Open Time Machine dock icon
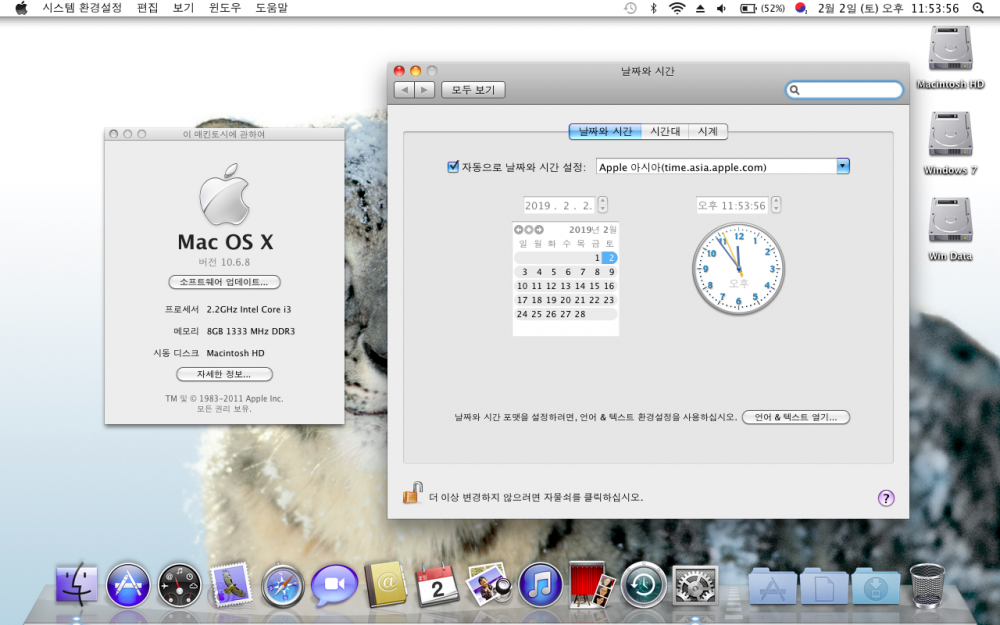Image resolution: width=1000 pixels, height=625 pixels. tap(643, 585)
